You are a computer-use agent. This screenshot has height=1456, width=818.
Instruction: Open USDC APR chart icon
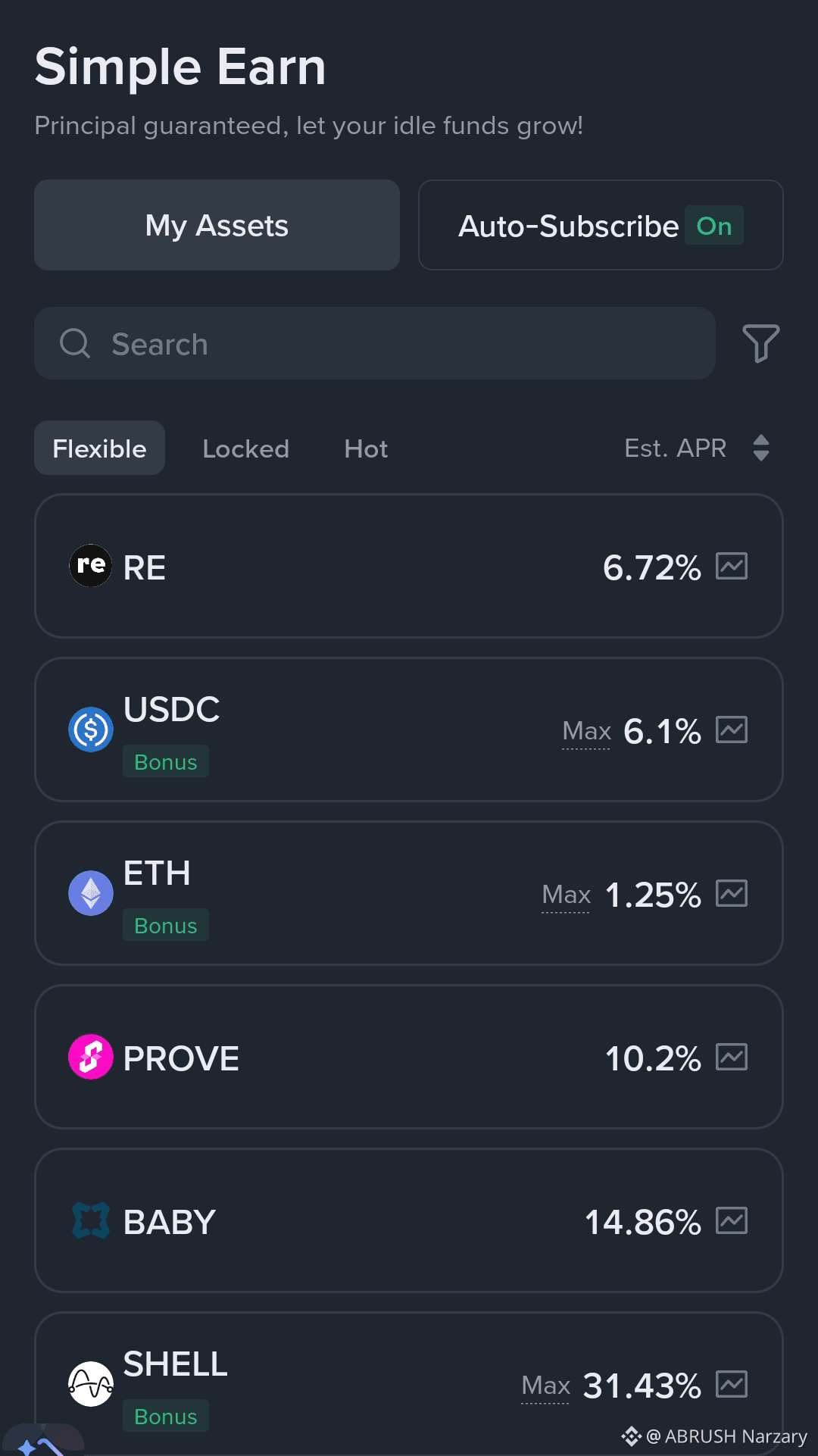pos(732,730)
